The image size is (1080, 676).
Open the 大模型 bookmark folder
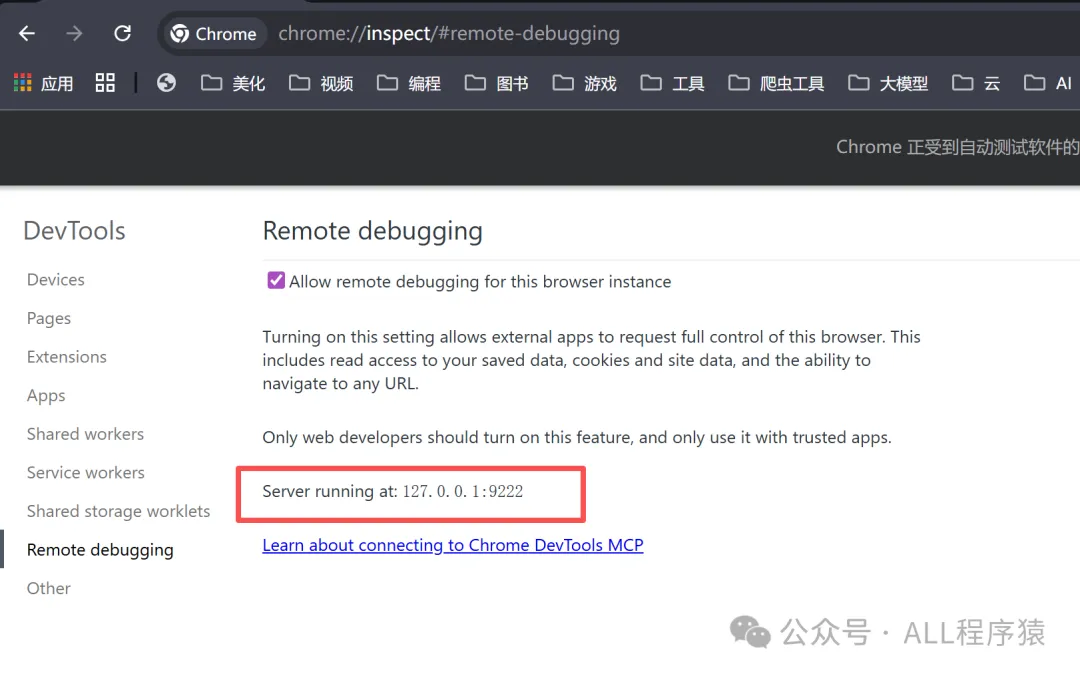888,83
